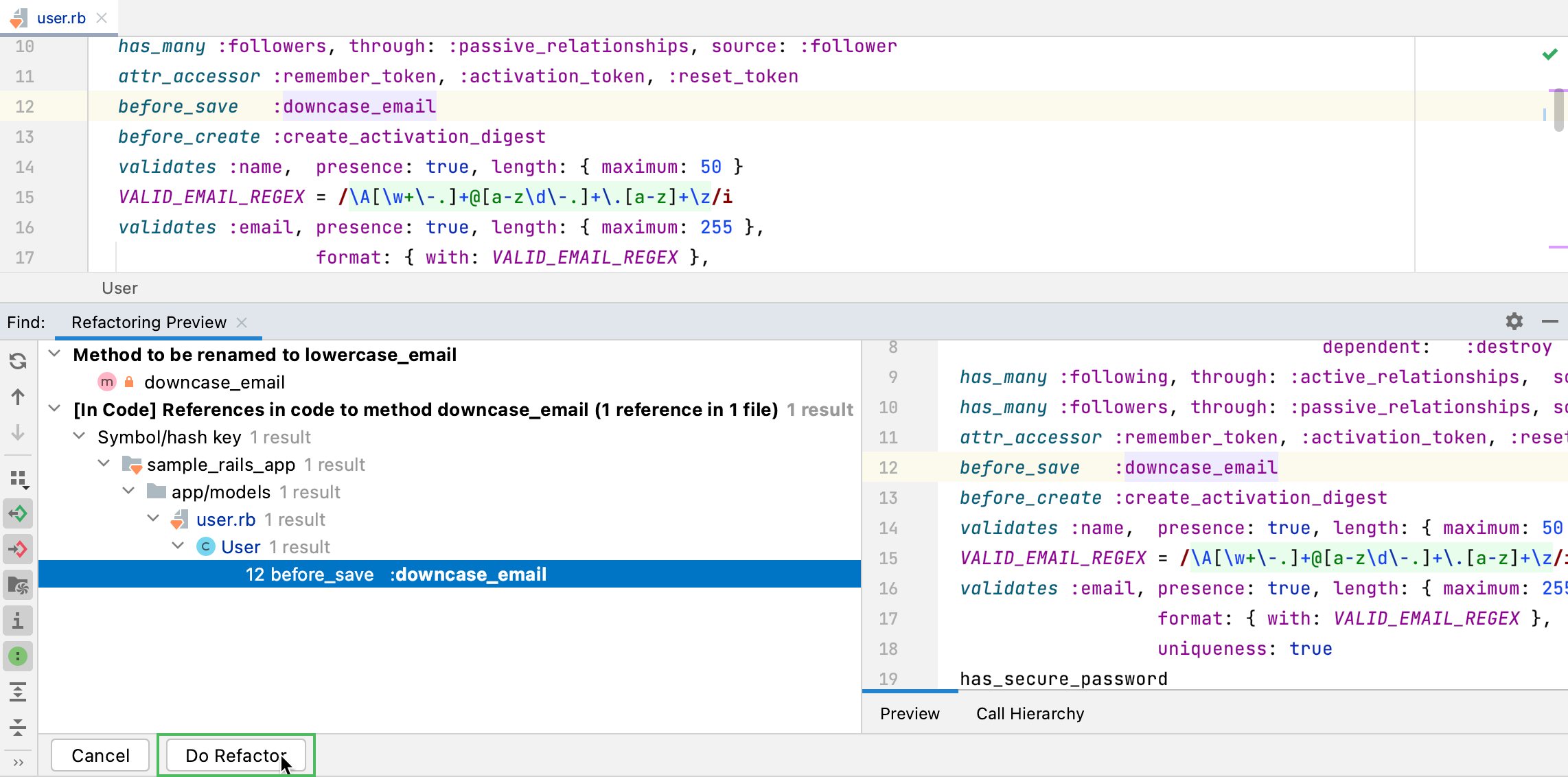Screen dimensions: 1568x777
Task: Toggle the show write access (red arrow) filter
Action: click(19, 549)
